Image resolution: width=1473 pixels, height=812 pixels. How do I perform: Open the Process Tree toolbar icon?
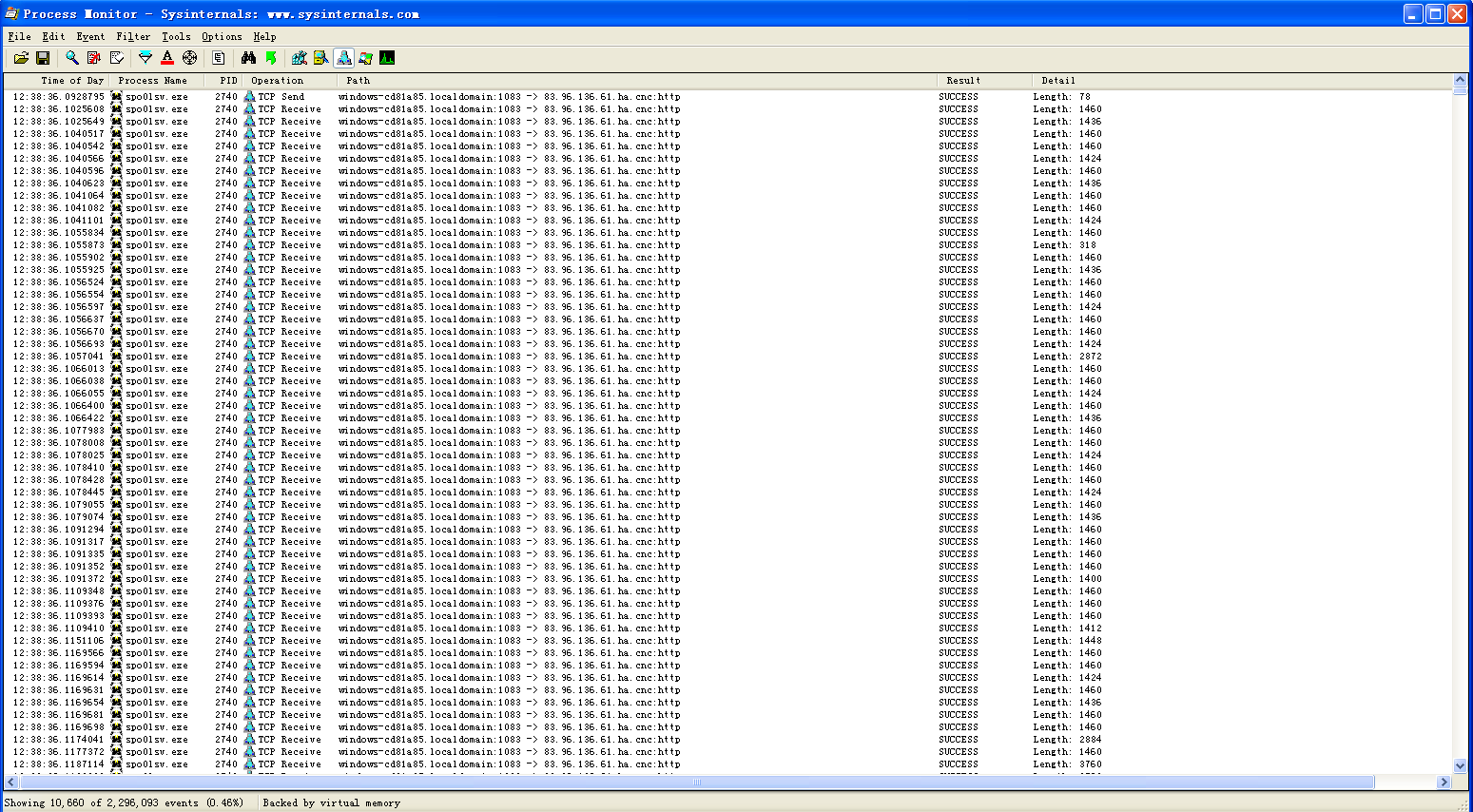(x=219, y=58)
